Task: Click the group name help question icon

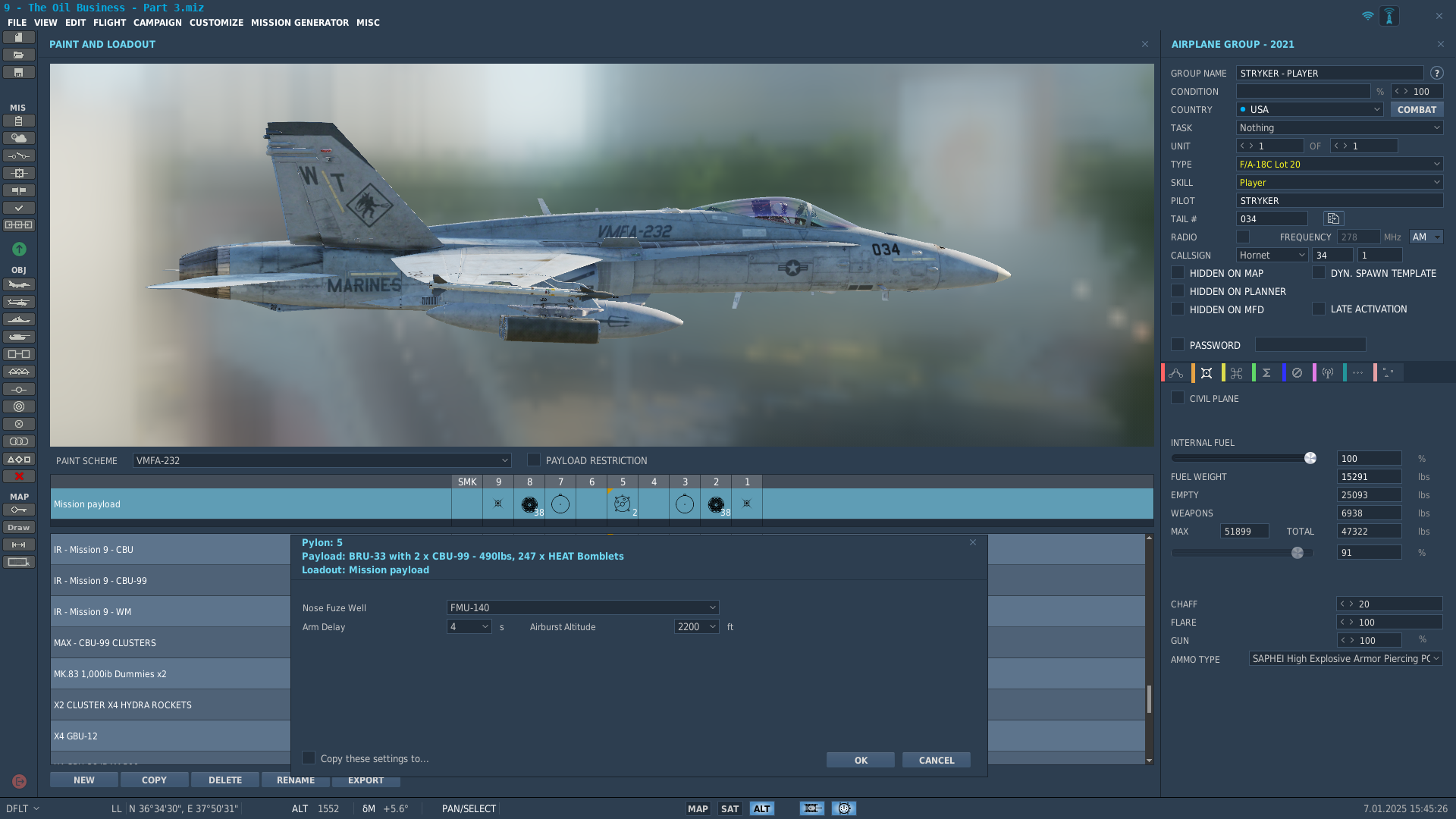Action: 1436,73
